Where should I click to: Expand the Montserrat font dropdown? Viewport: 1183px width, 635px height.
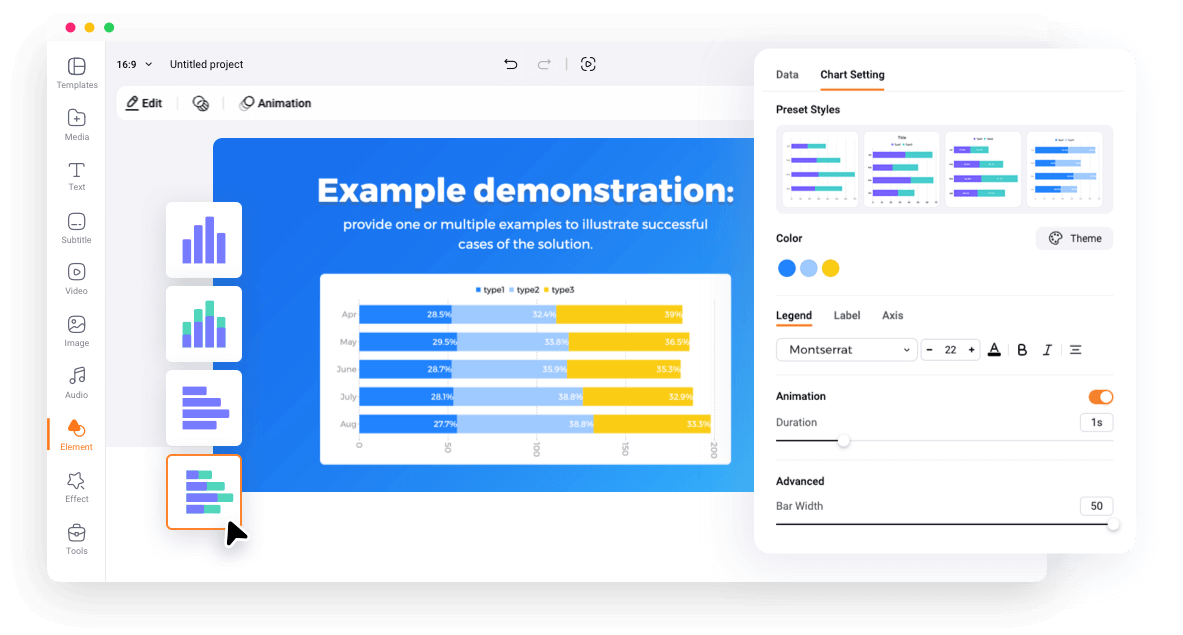coord(846,350)
